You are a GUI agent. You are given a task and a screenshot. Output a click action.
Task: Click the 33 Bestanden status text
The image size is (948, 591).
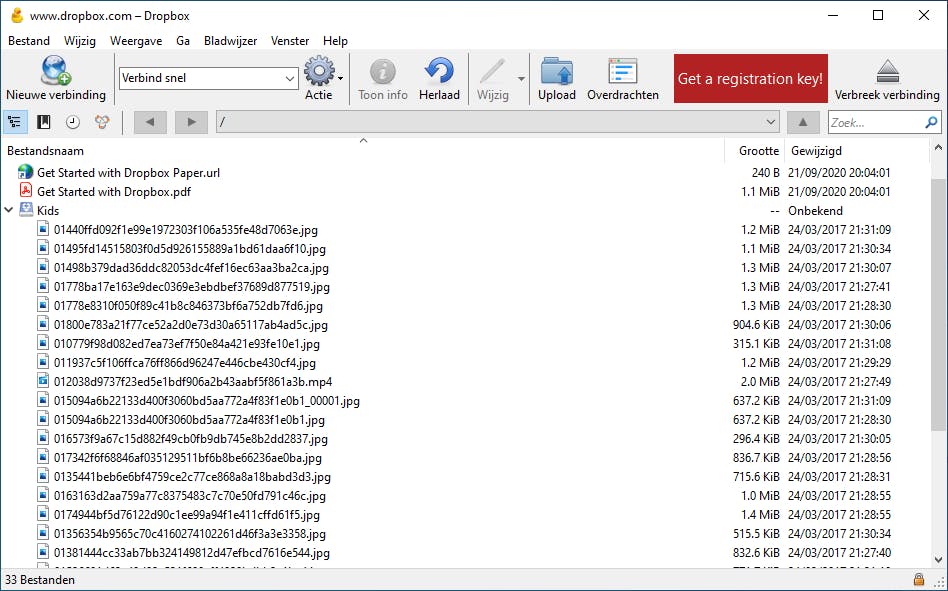click(40, 580)
